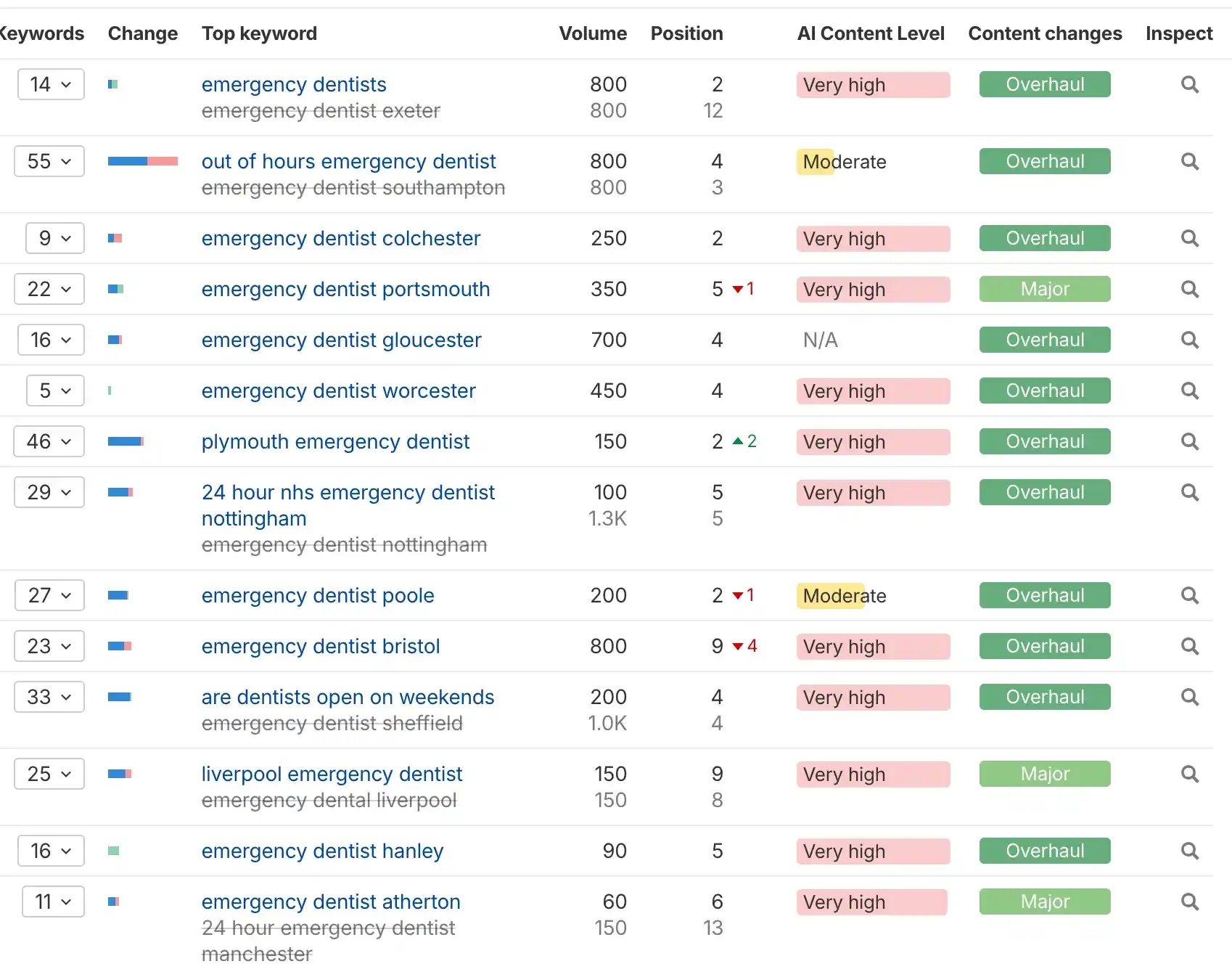Screen dimensions: 1232x977
Task: Inspect the emergency dentists row
Action: pyautogui.click(x=1189, y=85)
